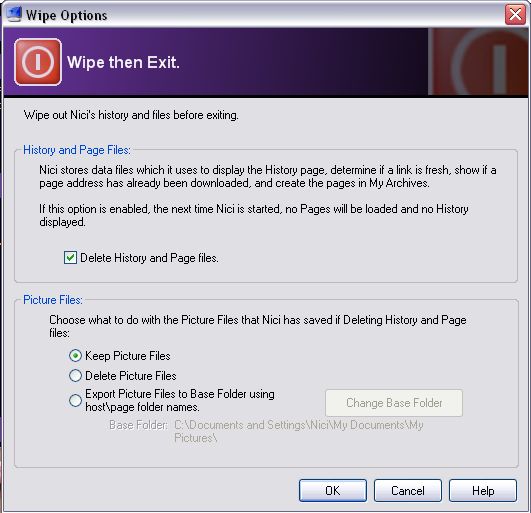Click the Wipe Options title bar text
The image size is (531, 513).
coord(67,16)
